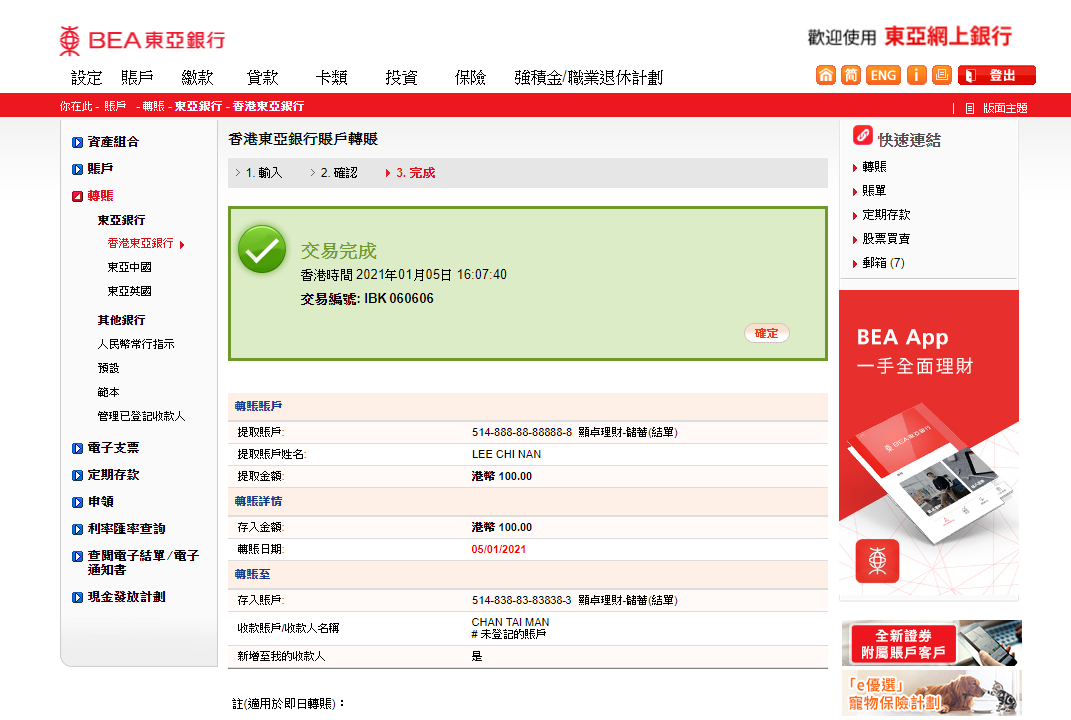Select 東亞中國 in the sidebar
Viewport: 1071px width, 720px height.
coord(129,267)
